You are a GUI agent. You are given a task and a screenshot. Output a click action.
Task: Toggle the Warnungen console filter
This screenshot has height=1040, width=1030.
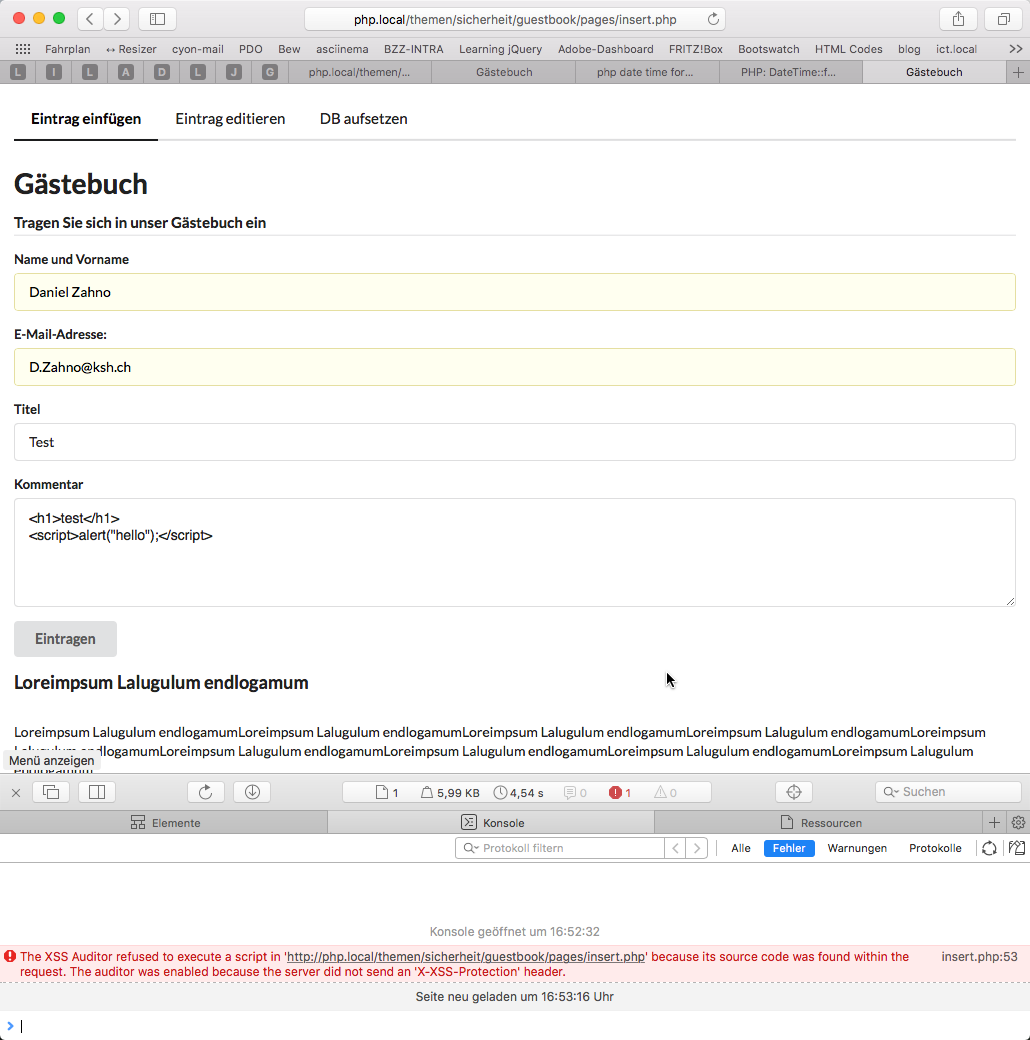click(x=857, y=848)
